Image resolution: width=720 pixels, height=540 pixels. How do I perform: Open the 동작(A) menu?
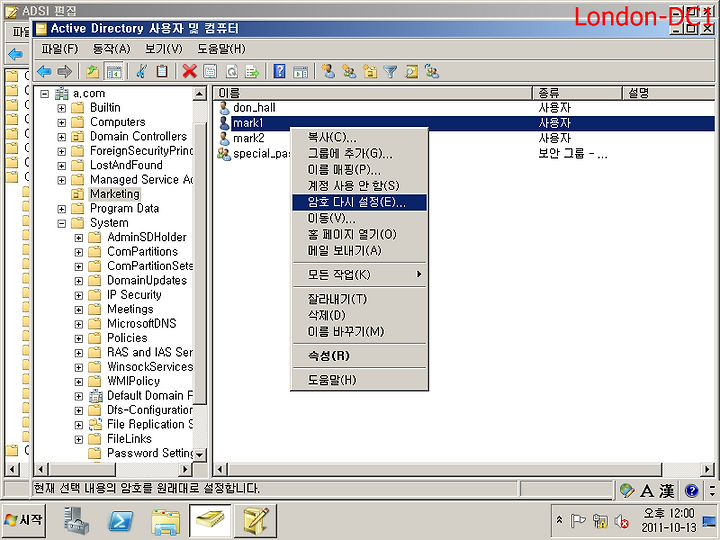(x=112, y=49)
